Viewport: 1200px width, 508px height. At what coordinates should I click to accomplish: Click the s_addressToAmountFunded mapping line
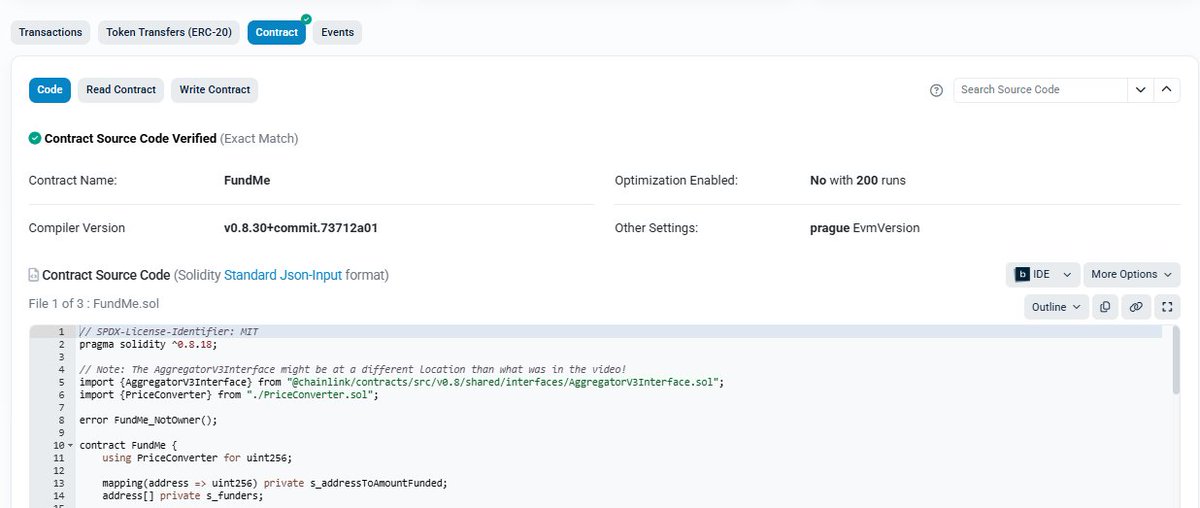274,483
